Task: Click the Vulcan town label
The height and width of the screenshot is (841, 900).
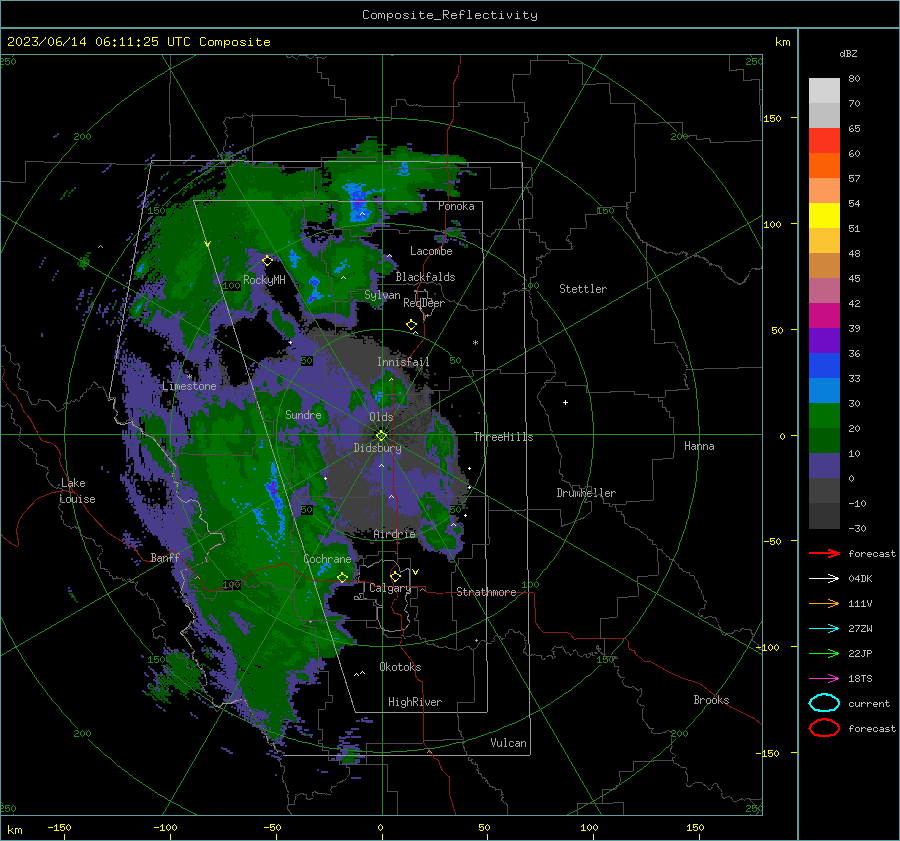Action: click(509, 743)
